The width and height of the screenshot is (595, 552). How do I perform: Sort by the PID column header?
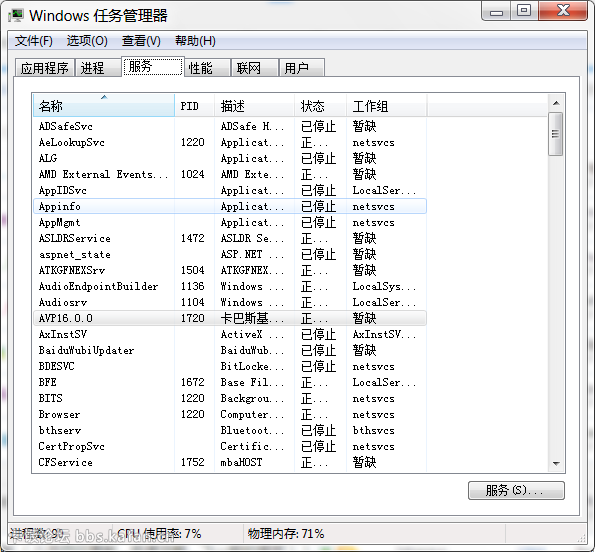[x=195, y=105]
